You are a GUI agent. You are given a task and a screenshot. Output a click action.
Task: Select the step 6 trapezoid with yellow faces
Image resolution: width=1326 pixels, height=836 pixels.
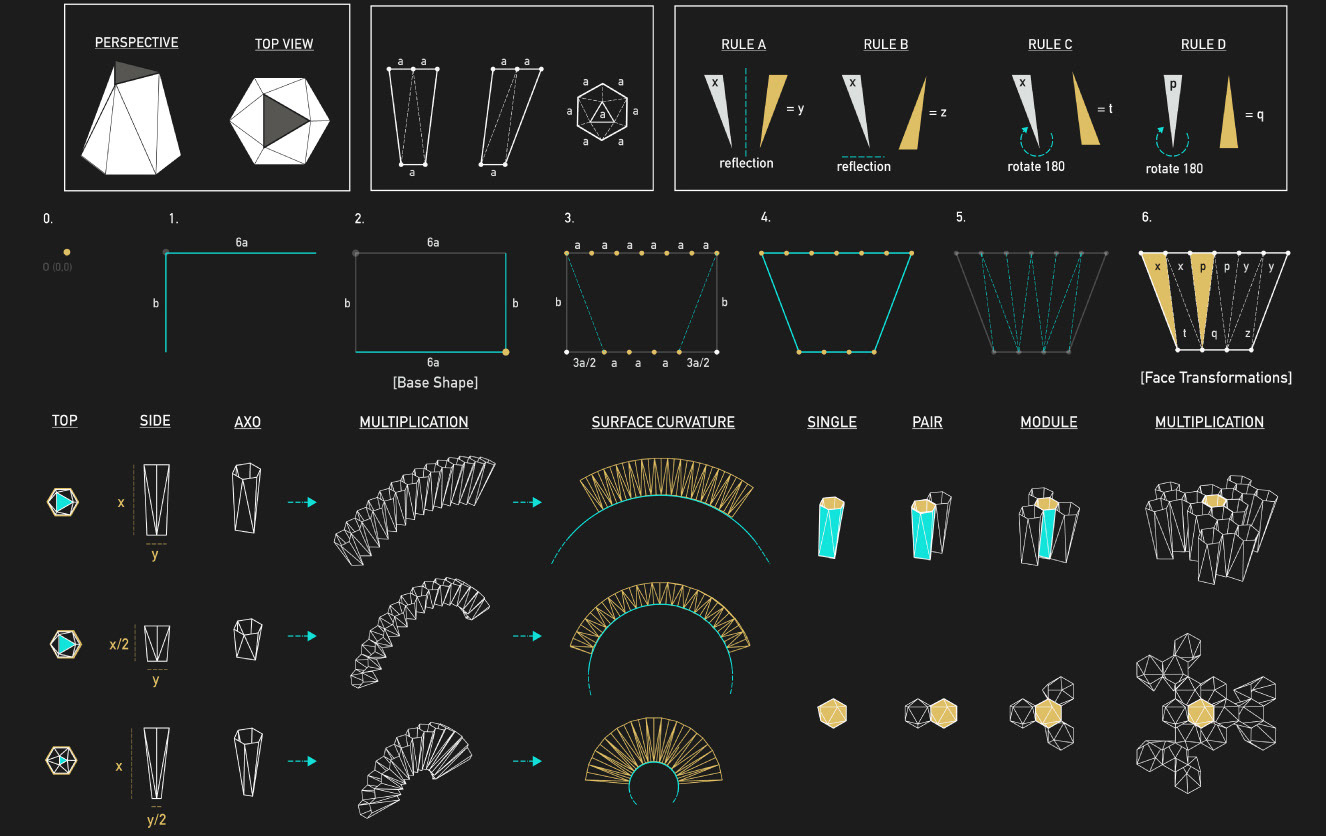click(1215, 302)
